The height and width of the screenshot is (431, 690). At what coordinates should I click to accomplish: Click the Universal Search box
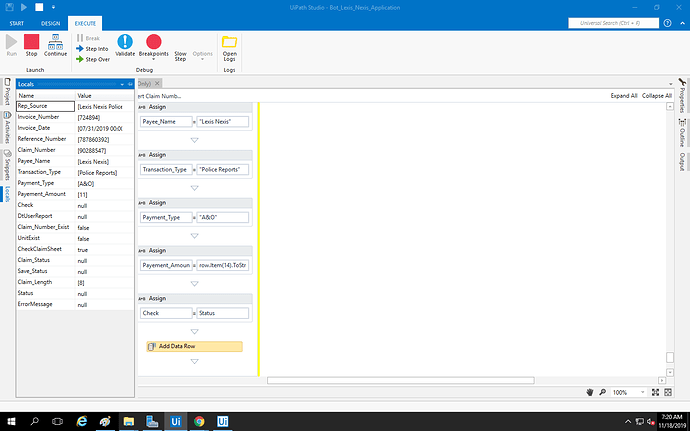coord(613,23)
